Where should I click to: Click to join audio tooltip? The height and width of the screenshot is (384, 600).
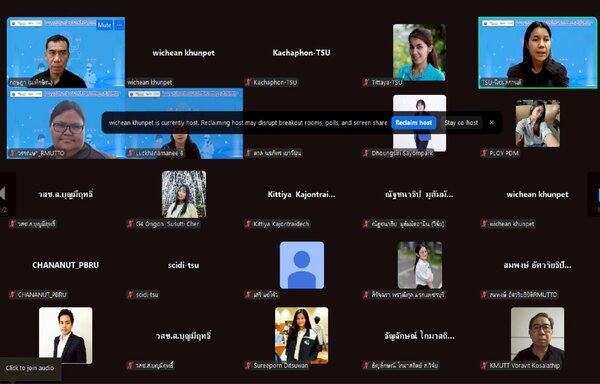coord(30,368)
